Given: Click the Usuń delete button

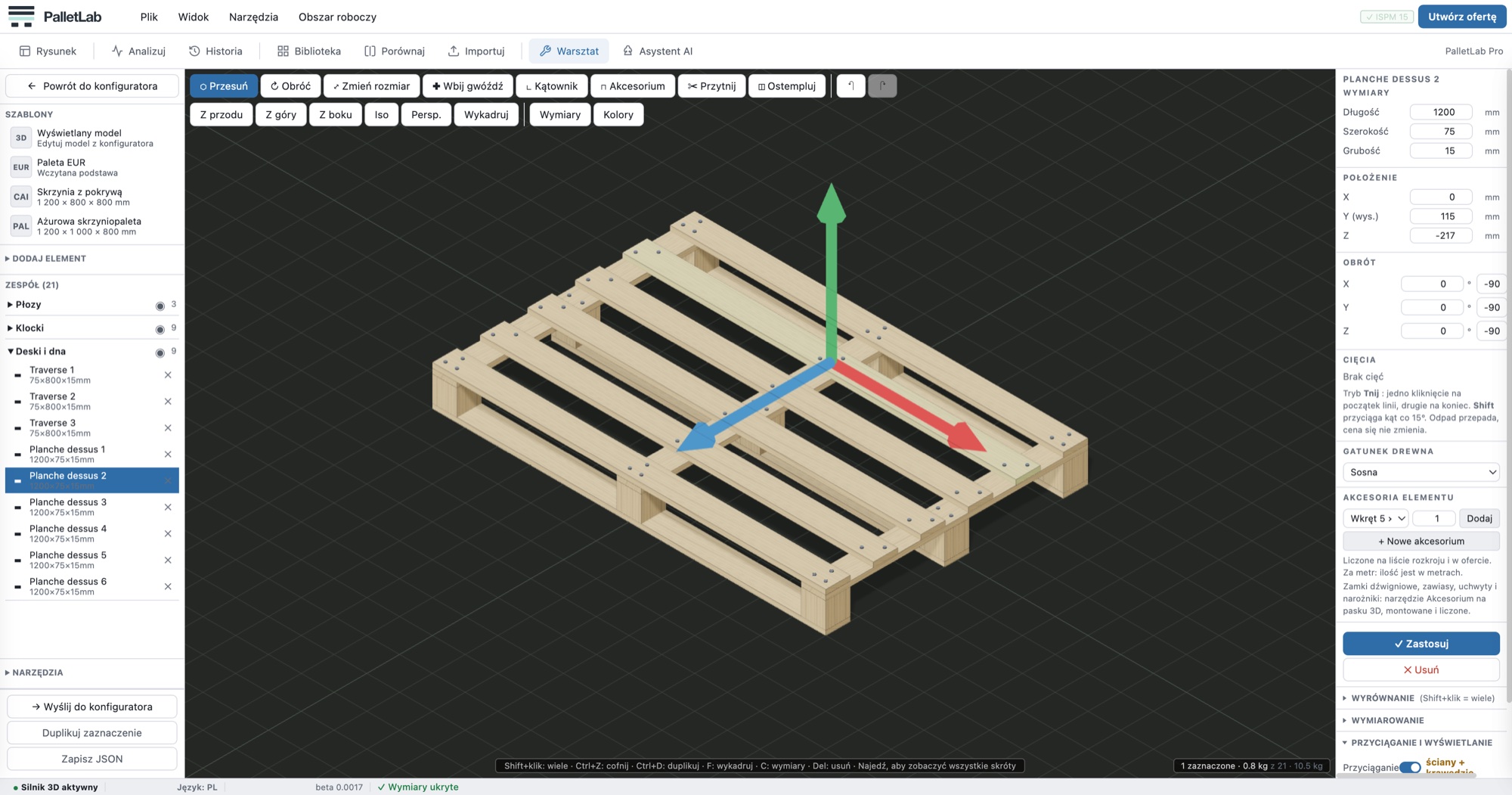Looking at the screenshot, I should [x=1421, y=669].
